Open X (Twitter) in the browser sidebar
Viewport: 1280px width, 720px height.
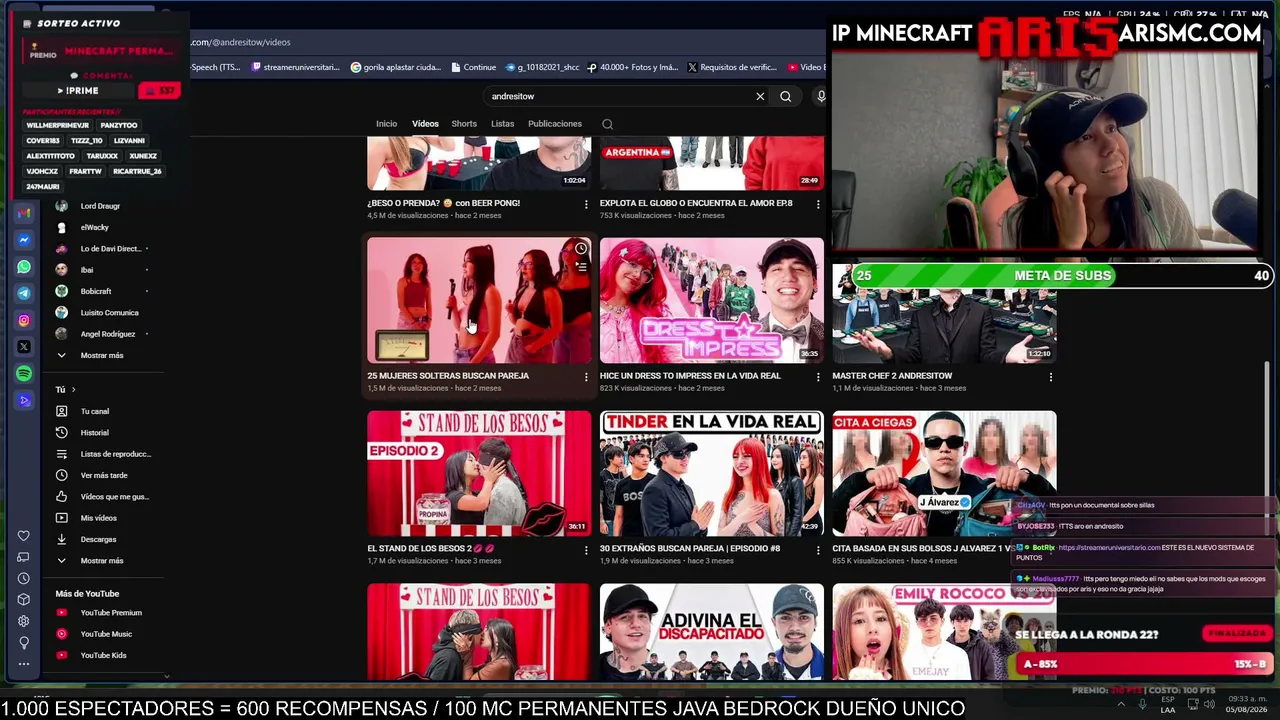(x=24, y=347)
